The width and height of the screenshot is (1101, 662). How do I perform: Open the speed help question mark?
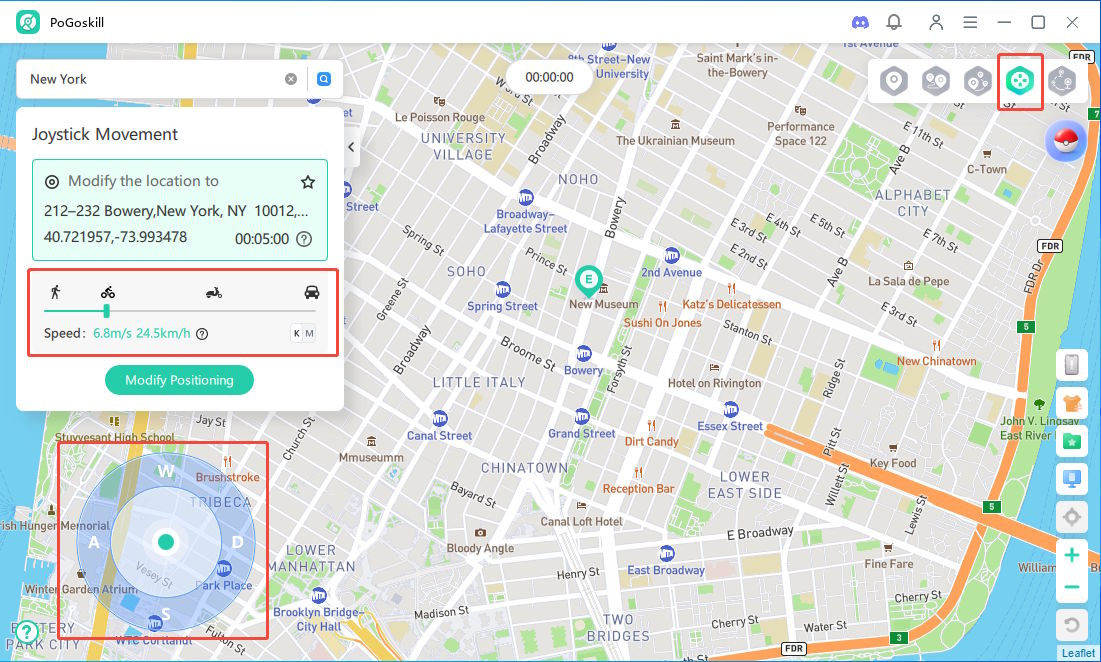[202, 334]
